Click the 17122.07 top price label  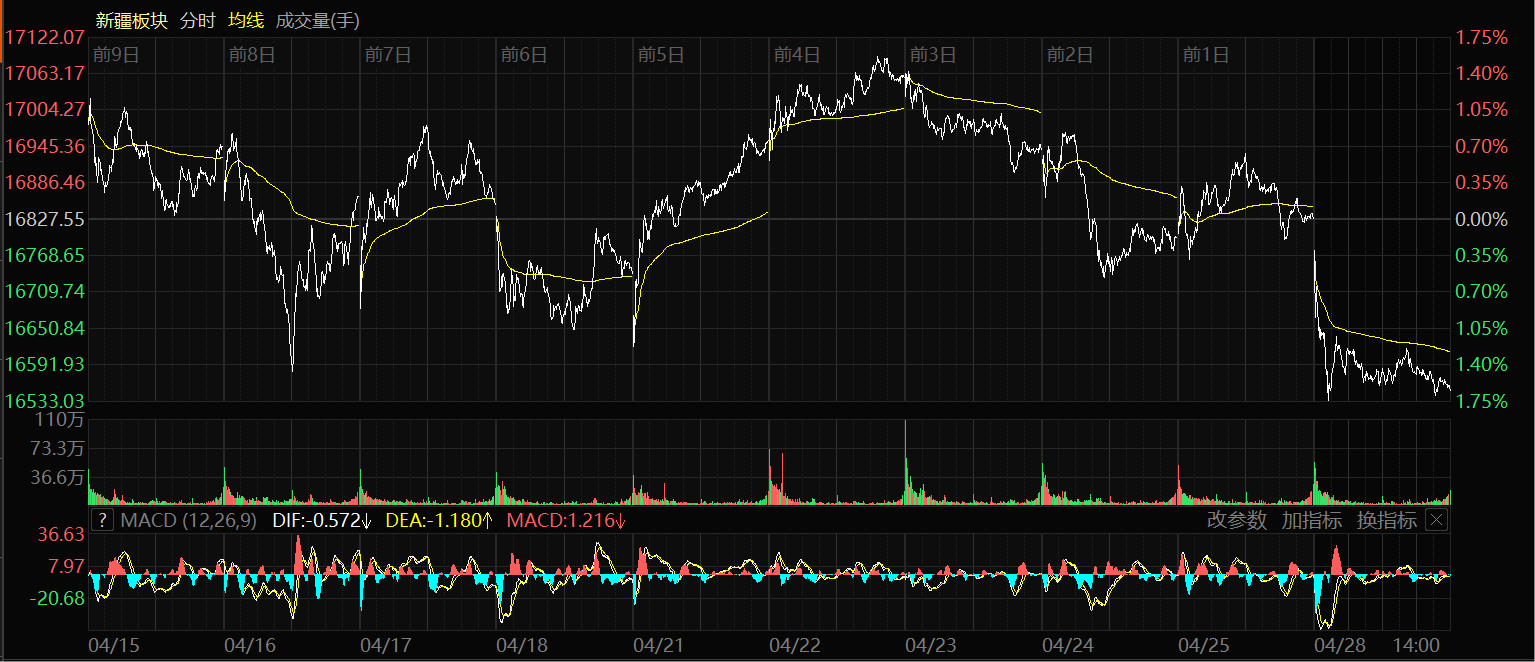[44, 37]
